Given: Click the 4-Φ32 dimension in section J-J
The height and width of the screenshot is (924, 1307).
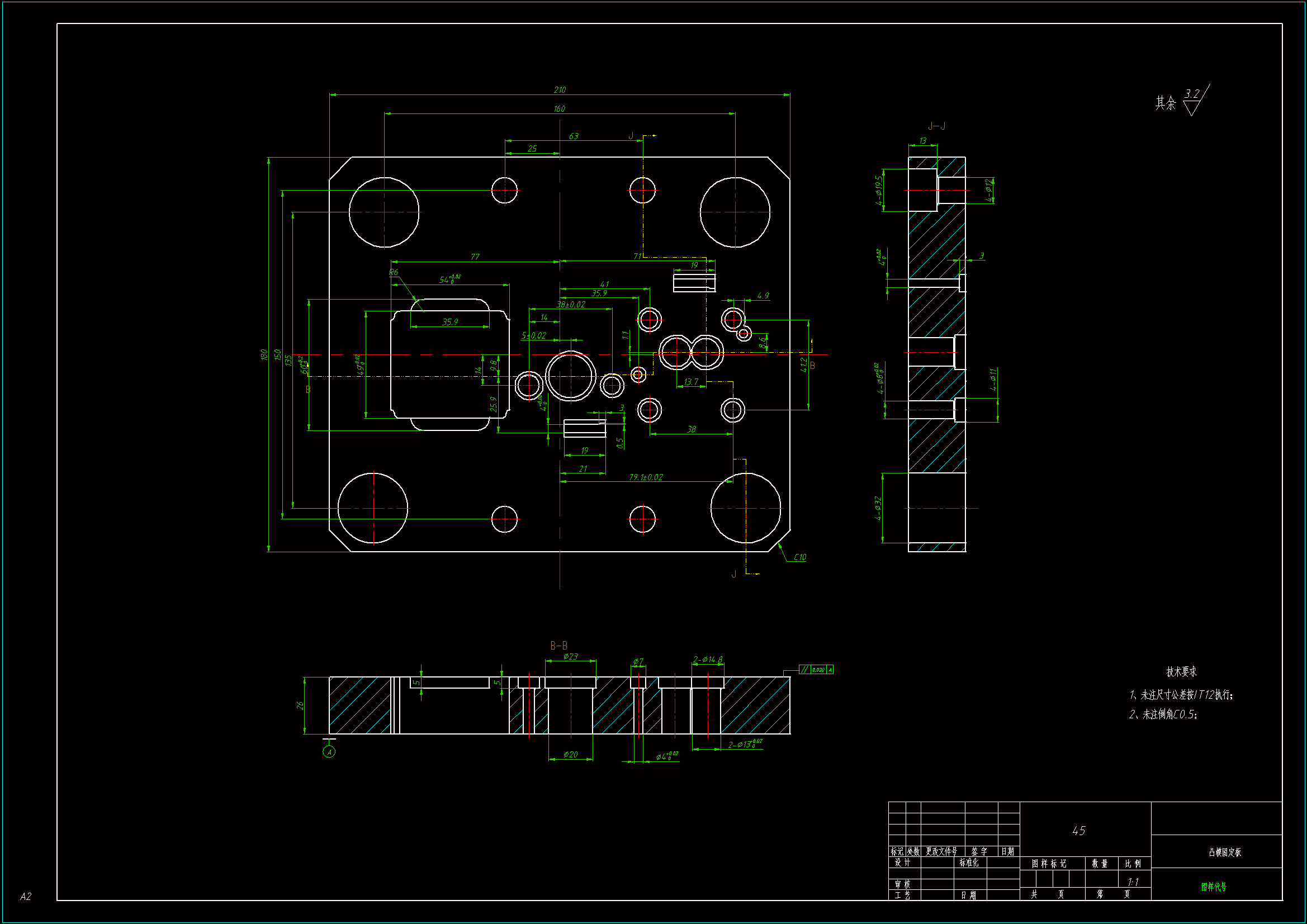Looking at the screenshot, I should (x=878, y=508).
